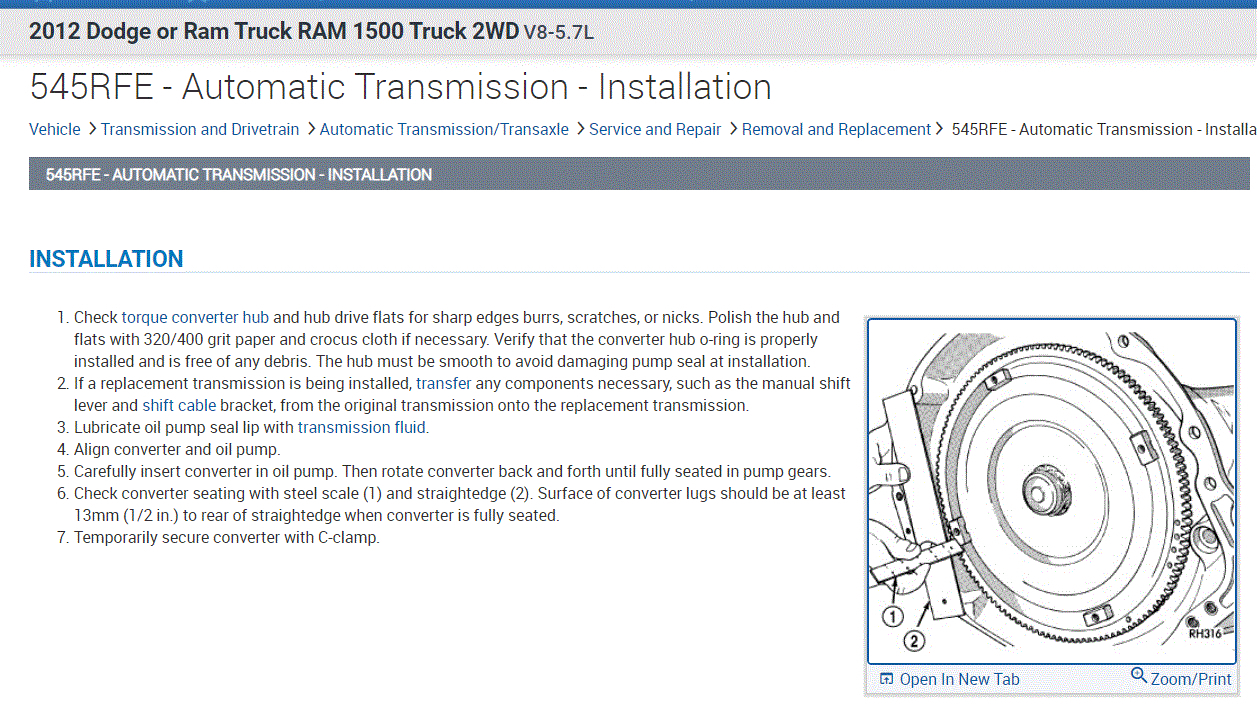Screen dimensions: 1257x714
Task: Open Automatic Transmission/Transaxle breadcrumb
Action: tap(444, 129)
